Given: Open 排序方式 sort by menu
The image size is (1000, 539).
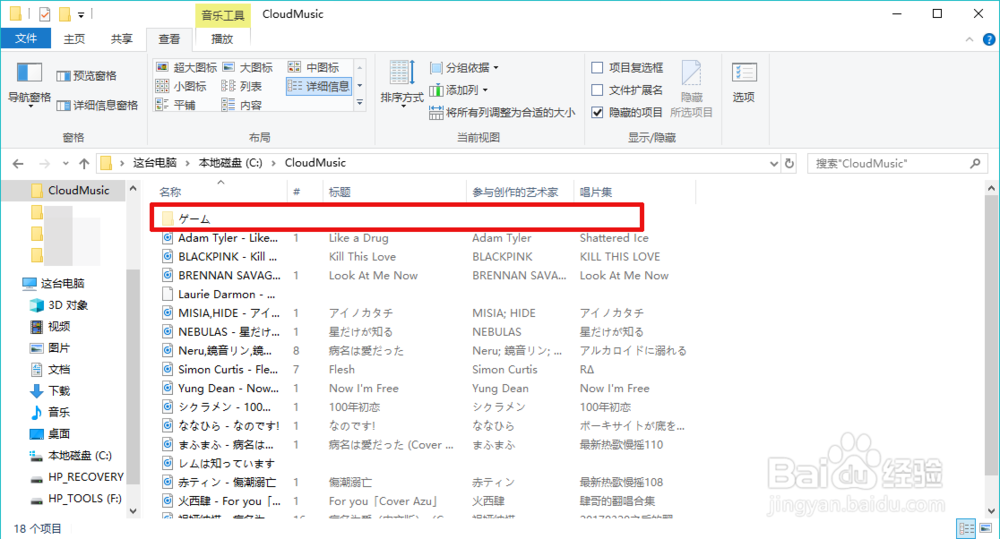Looking at the screenshot, I should [402, 83].
